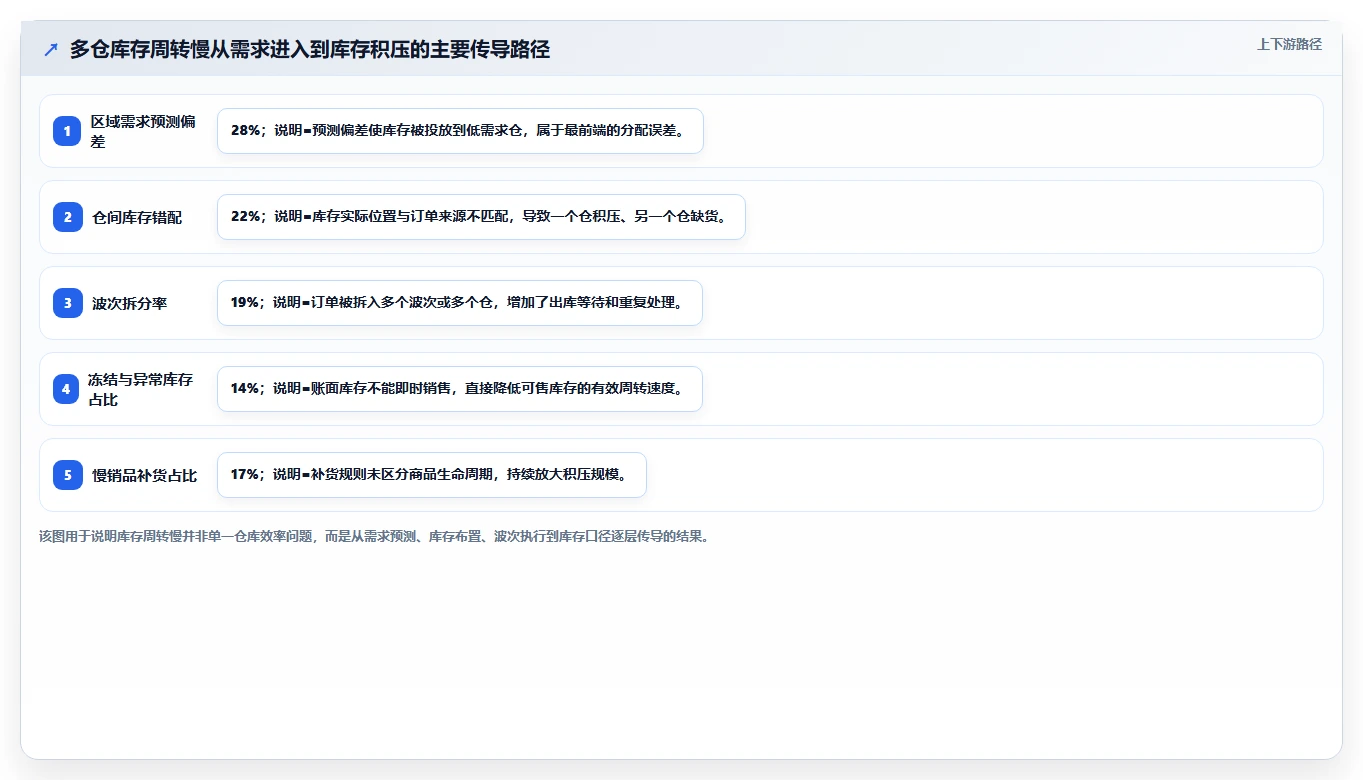Select step badge number 4
This screenshot has height=780, width=1363.
[66, 388]
